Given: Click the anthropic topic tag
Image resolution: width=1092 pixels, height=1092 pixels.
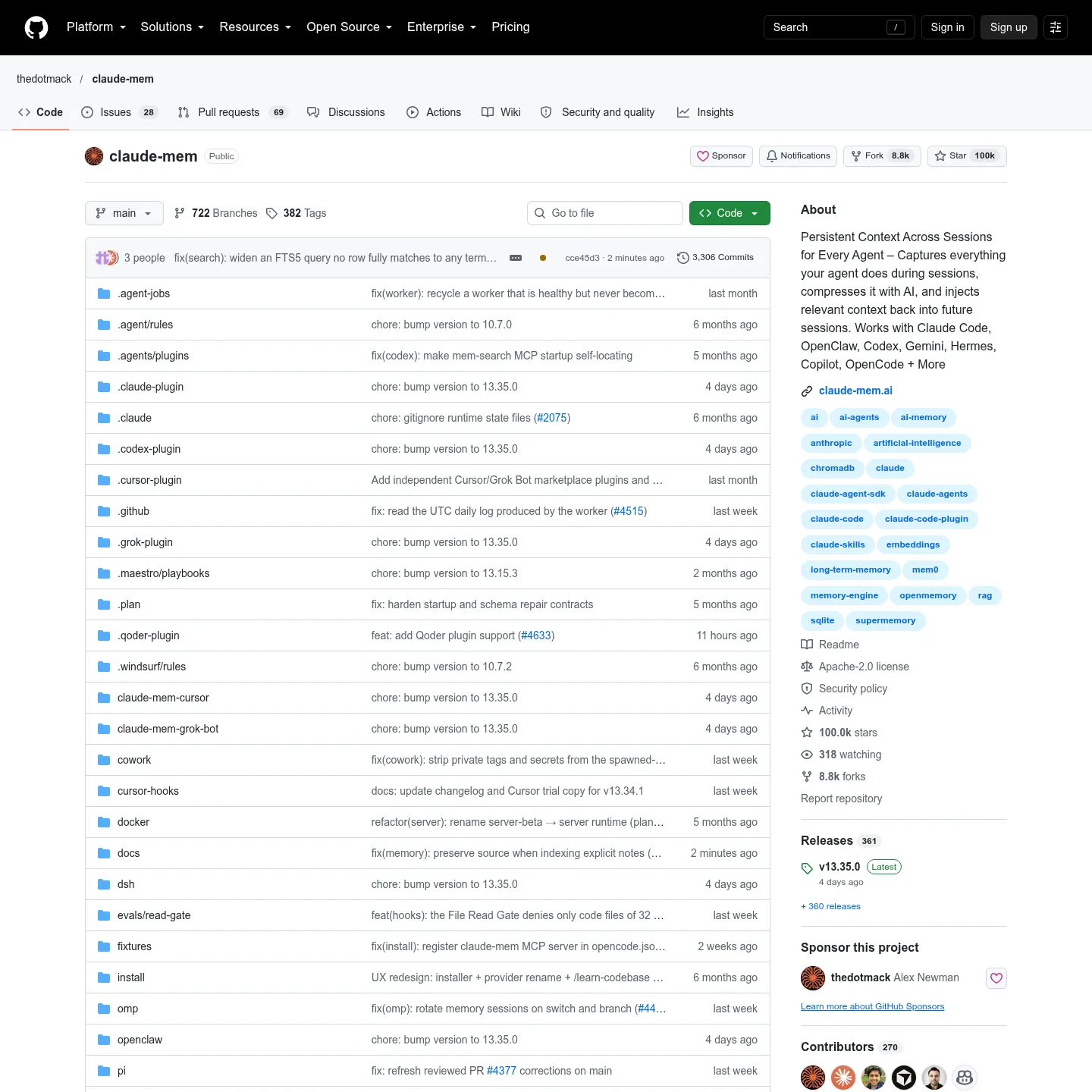Looking at the screenshot, I should tap(831, 443).
